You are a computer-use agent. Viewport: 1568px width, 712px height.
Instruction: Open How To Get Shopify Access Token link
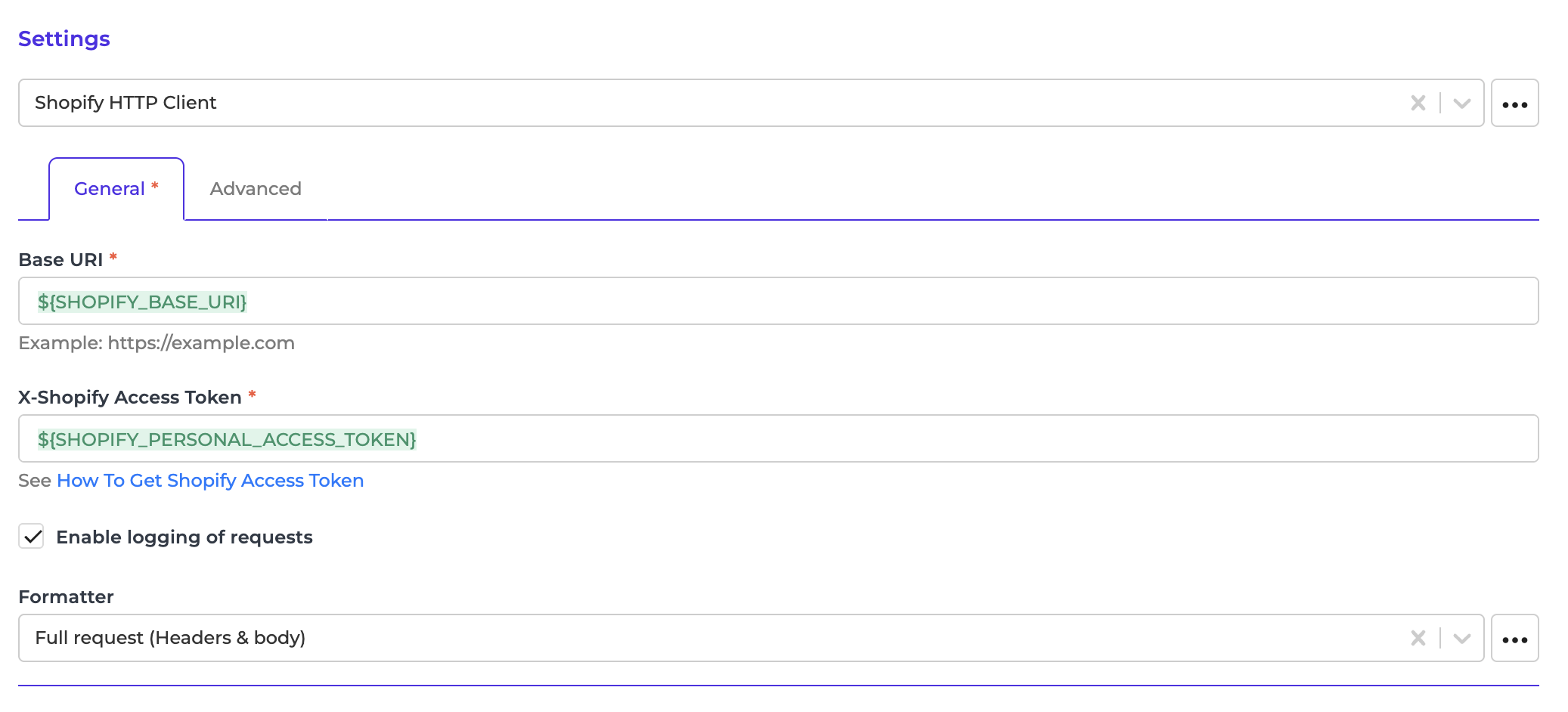coord(210,481)
